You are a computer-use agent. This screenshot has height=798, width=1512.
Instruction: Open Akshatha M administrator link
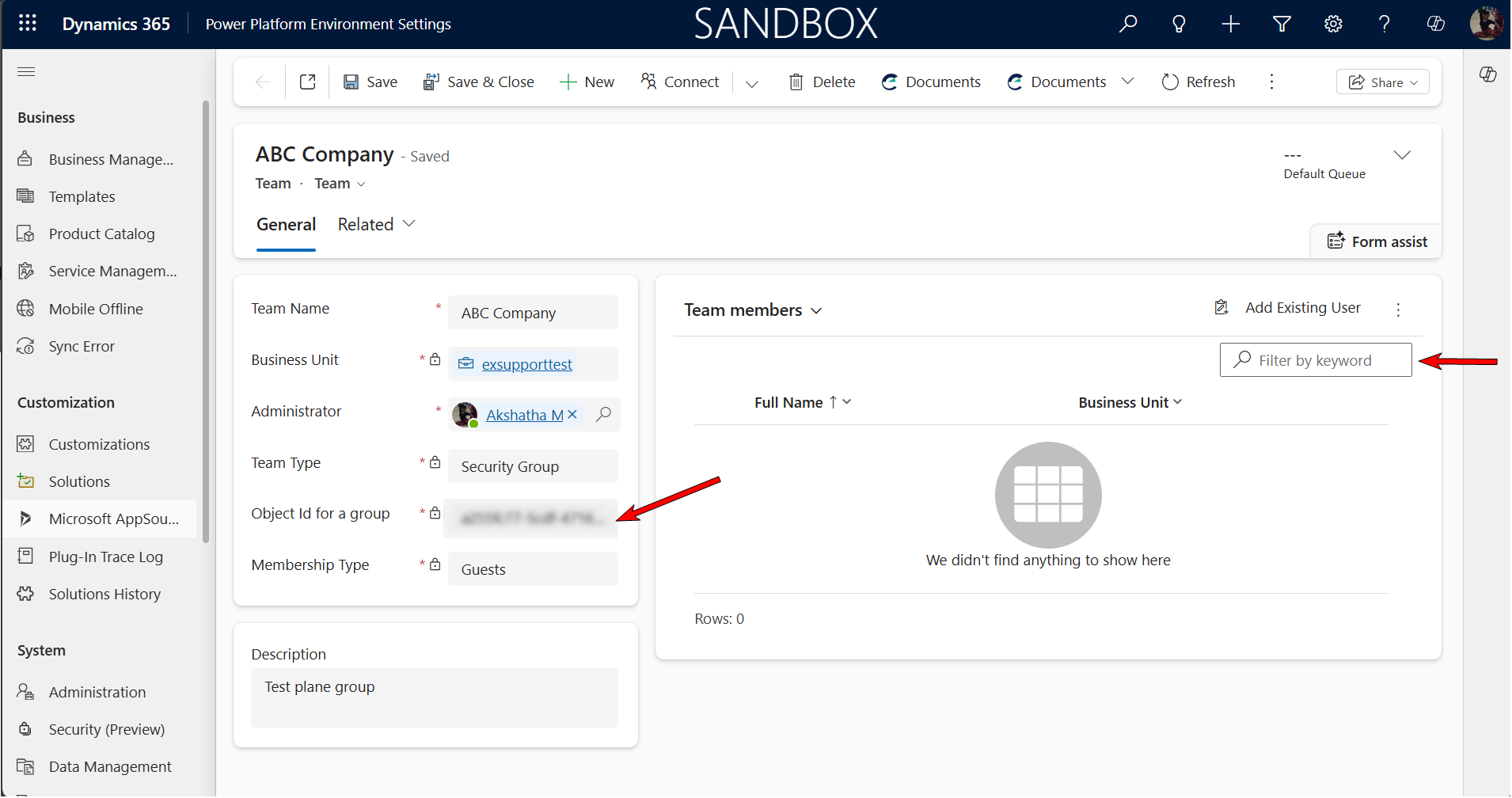pos(524,415)
